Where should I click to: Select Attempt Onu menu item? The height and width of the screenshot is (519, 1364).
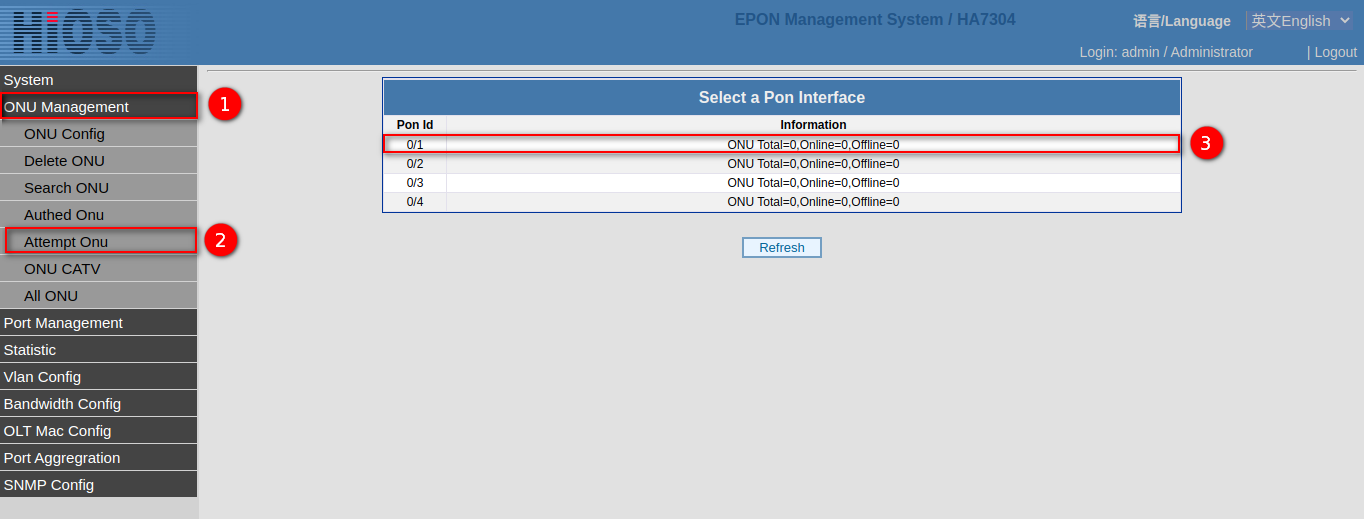(x=66, y=242)
